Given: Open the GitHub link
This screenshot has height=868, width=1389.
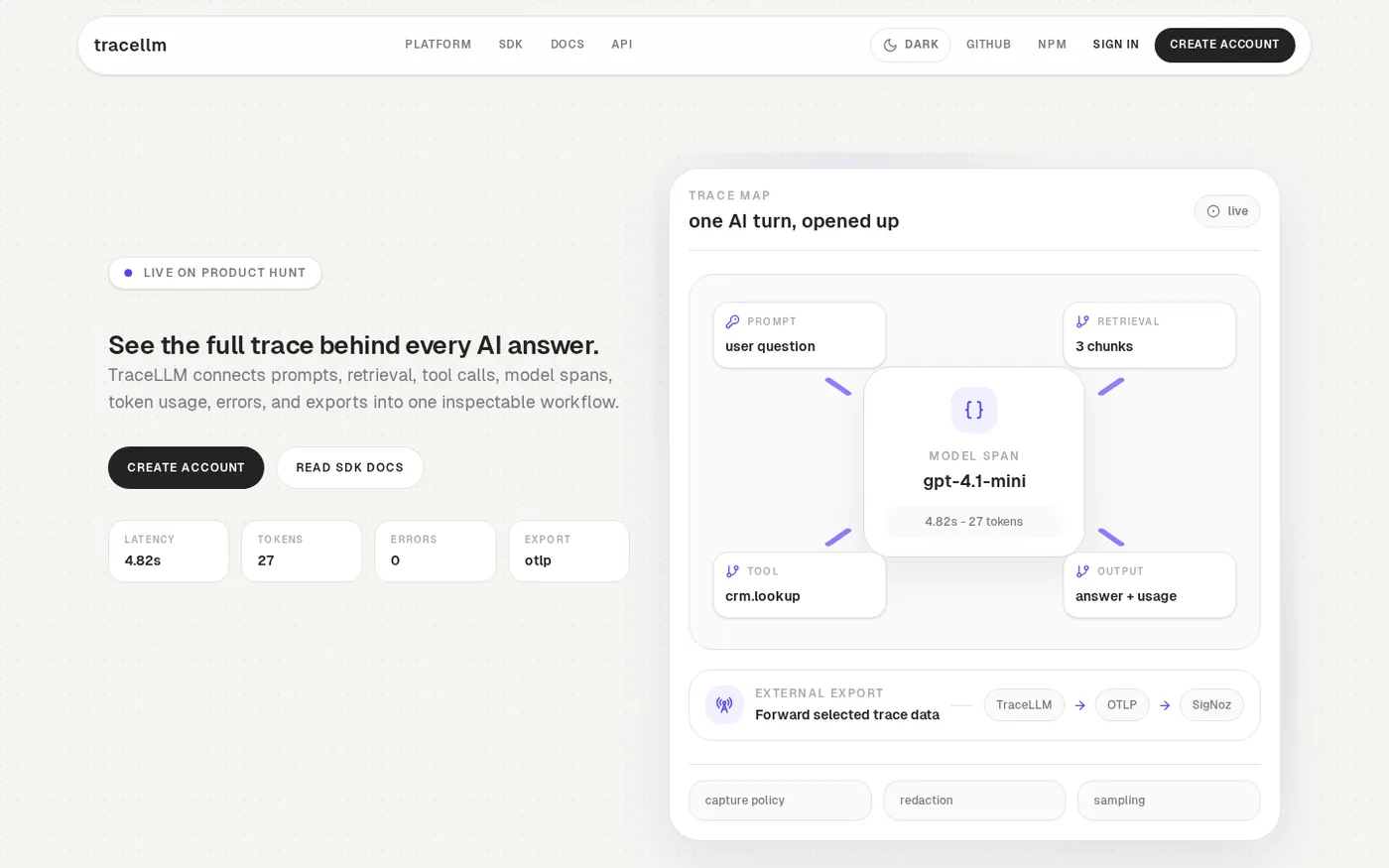Looking at the screenshot, I should (x=988, y=45).
